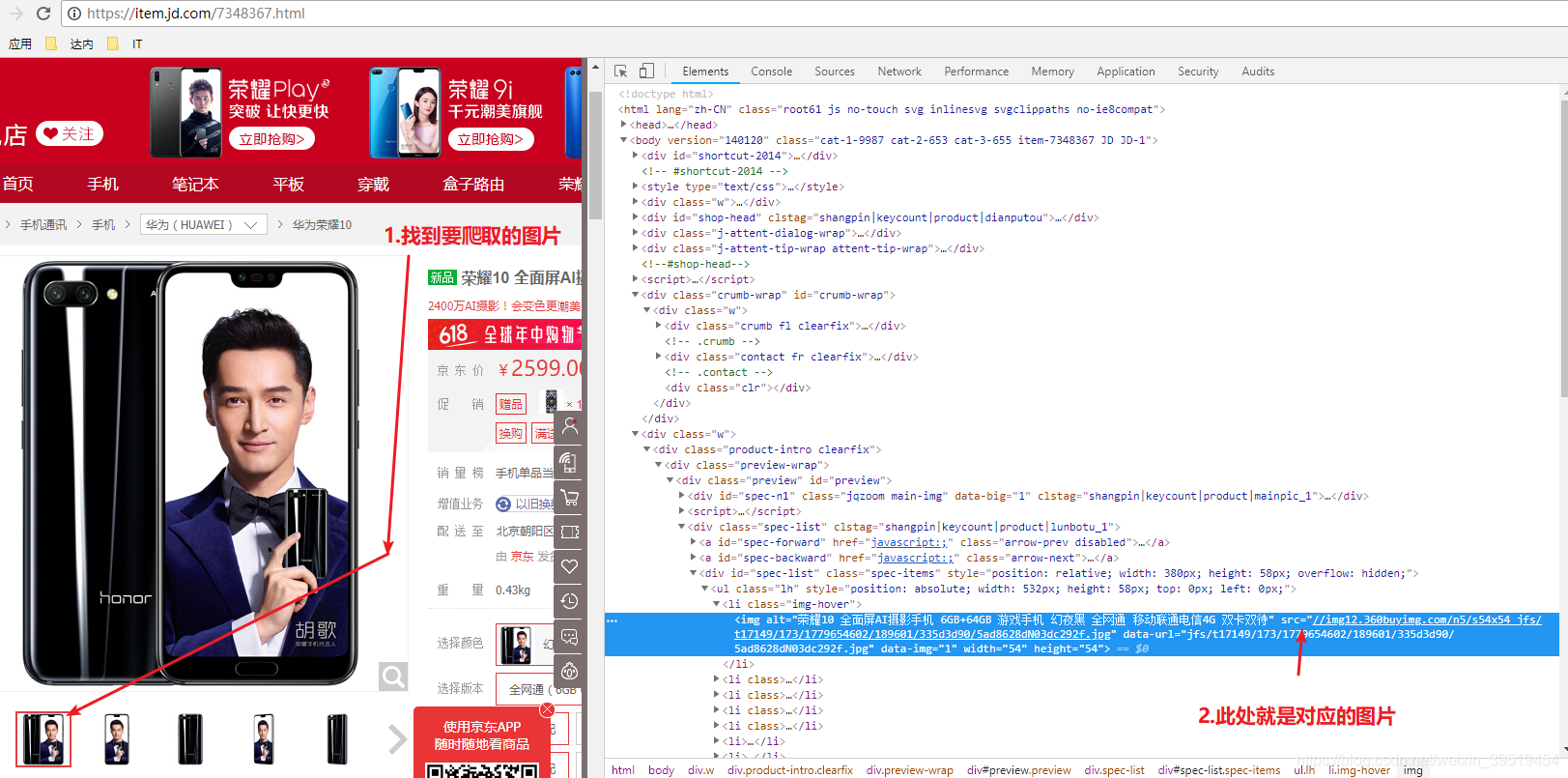Screen dimensions: 1568x778
Task: Click the JD sidebar piggy bank icon
Action: click(570, 671)
